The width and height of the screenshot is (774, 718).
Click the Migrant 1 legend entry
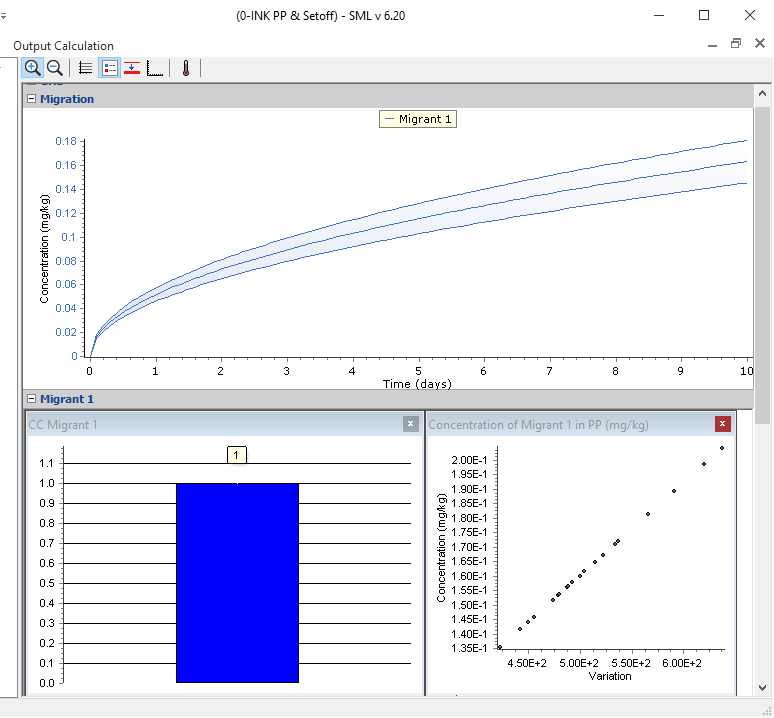pos(418,119)
